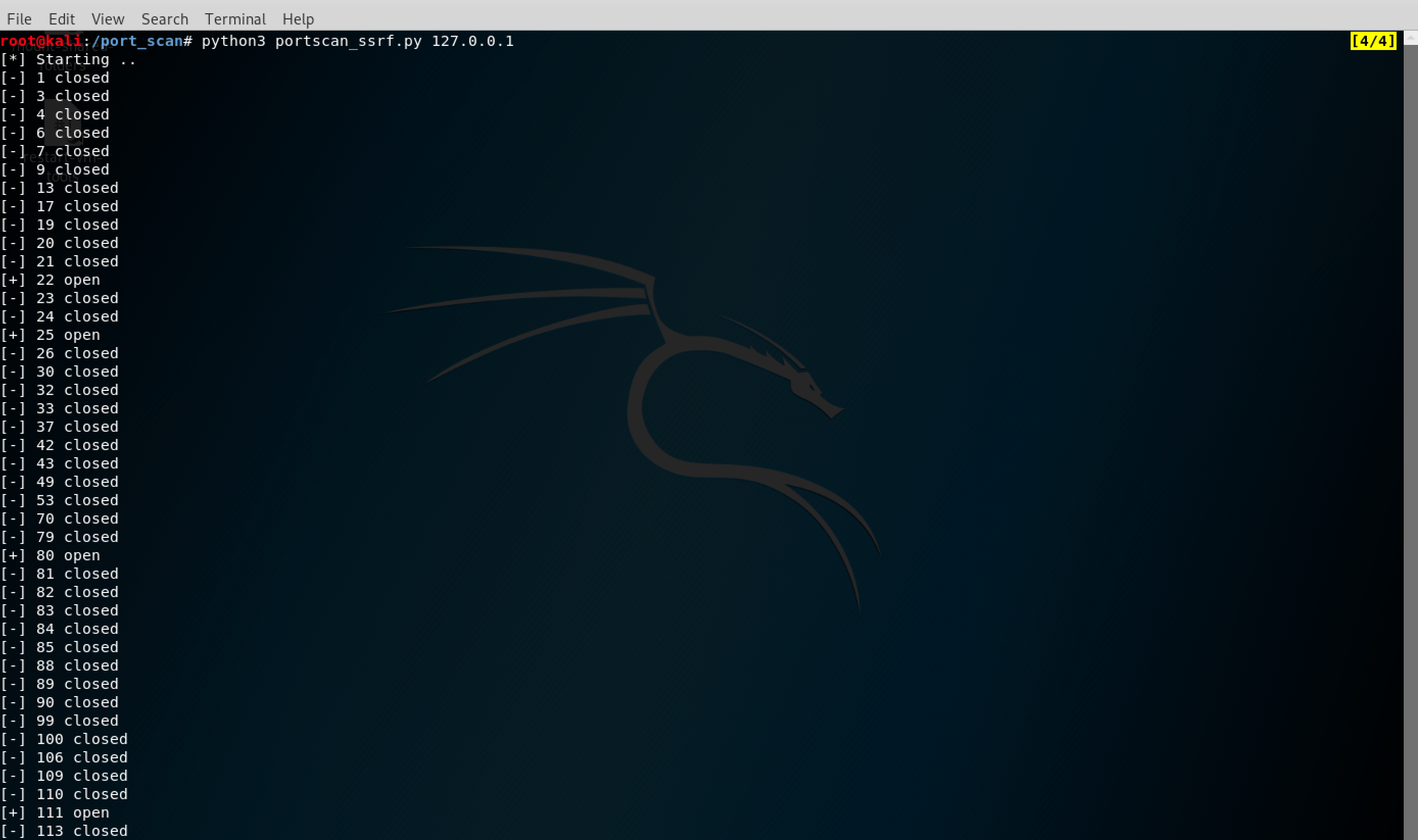Click the '[+] 25 open' result
The image size is (1418, 840).
pos(51,335)
